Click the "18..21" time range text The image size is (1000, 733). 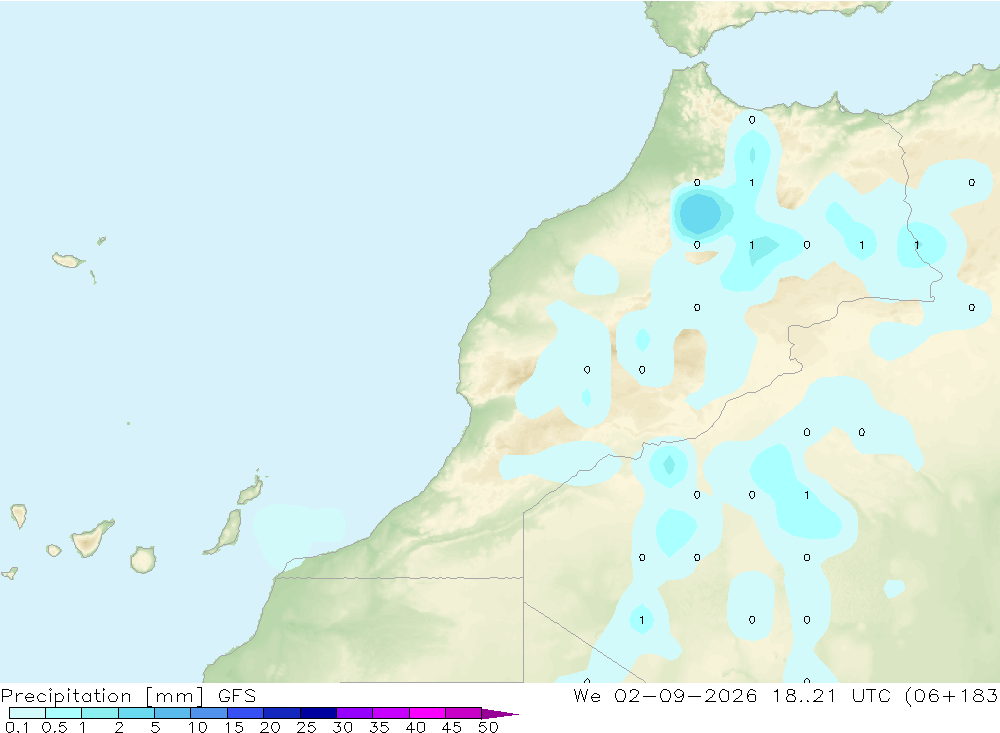coord(804,695)
